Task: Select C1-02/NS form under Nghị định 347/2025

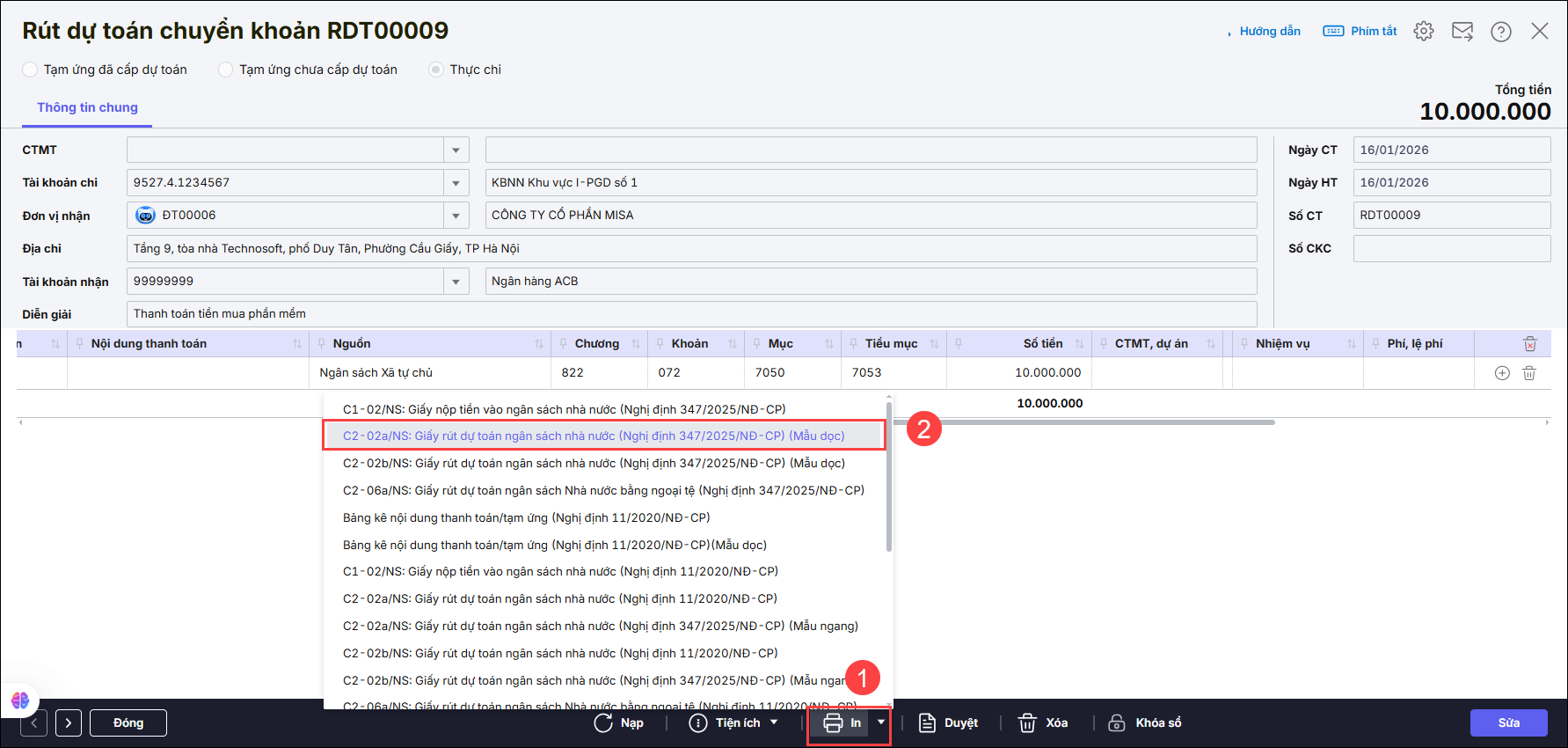Action: (604, 409)
